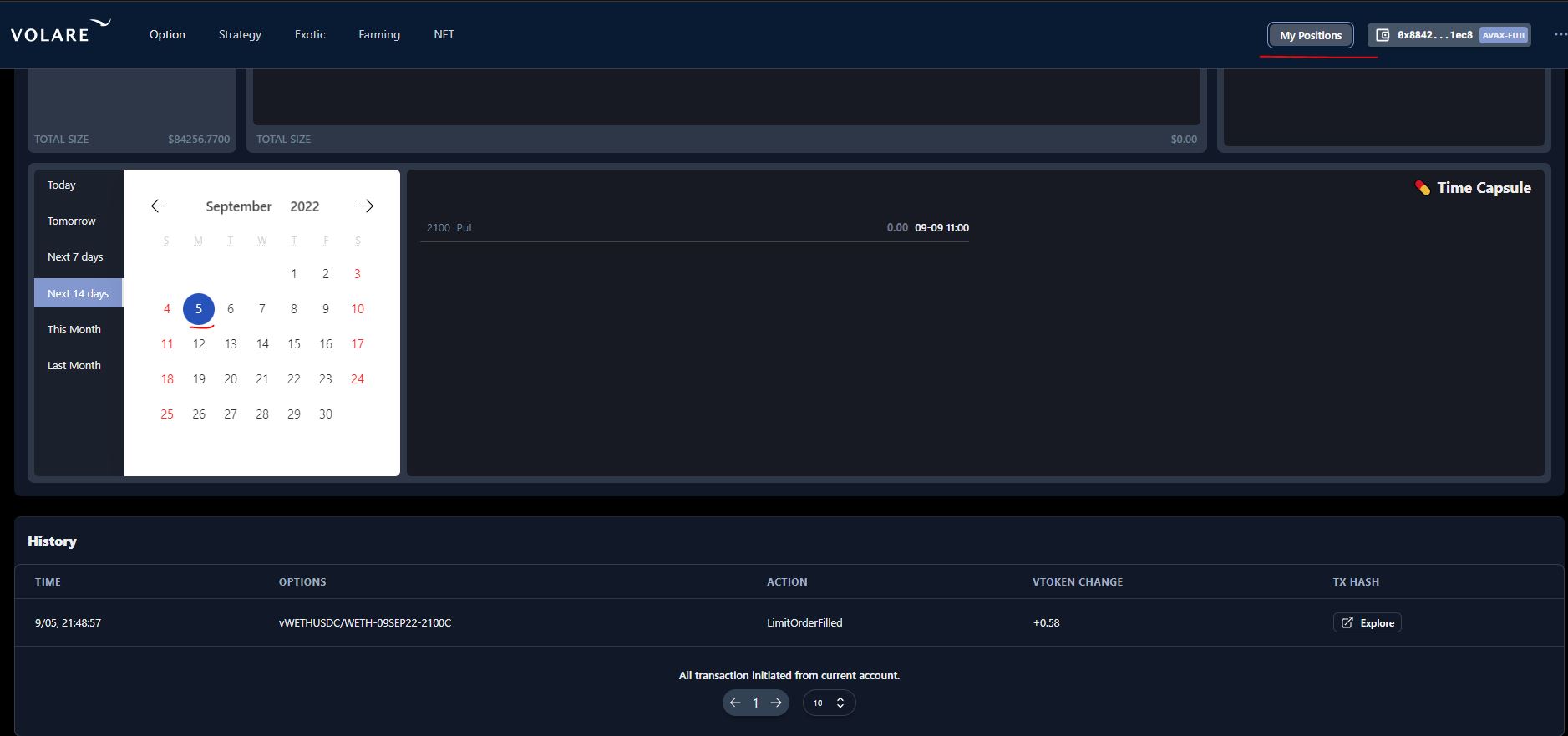Click the TIME column header

click(x=48, y=581)
